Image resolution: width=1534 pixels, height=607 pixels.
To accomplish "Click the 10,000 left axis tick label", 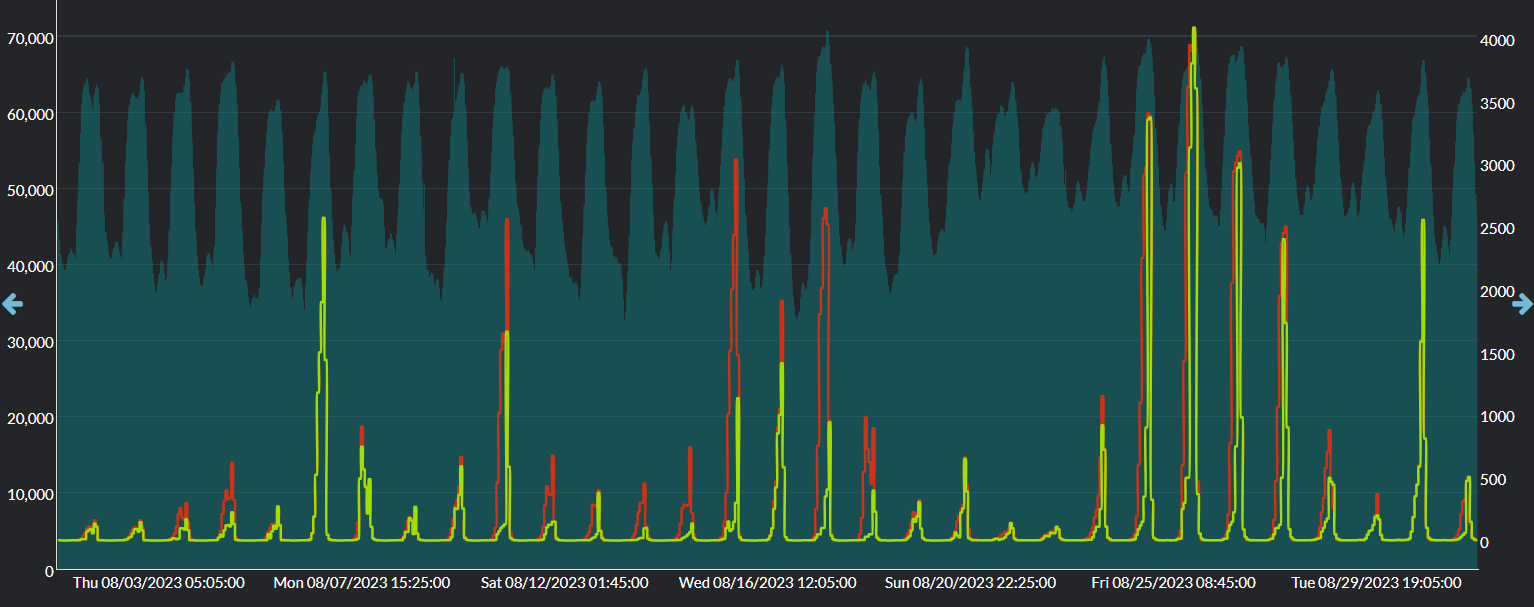I will click(27, 494).
